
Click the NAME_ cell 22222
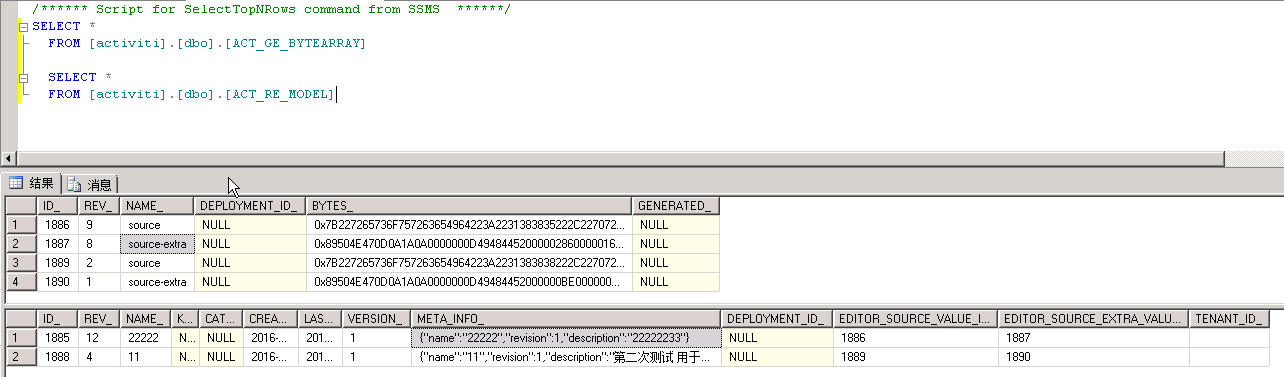[x=146, y=338]
